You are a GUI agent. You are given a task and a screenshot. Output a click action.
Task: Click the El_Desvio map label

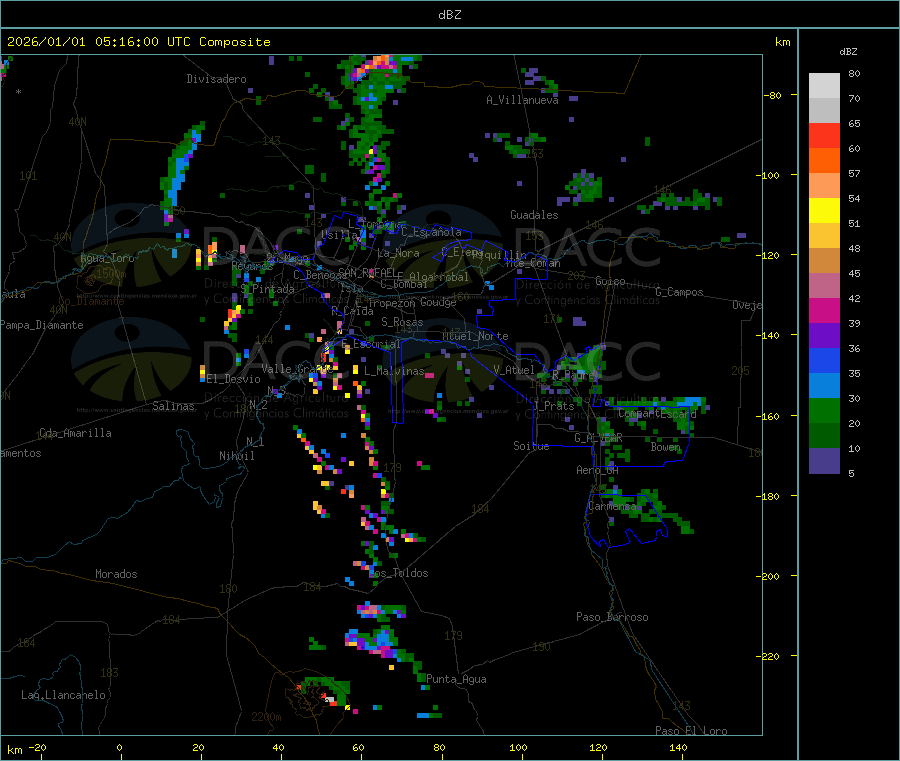[234, 379]
